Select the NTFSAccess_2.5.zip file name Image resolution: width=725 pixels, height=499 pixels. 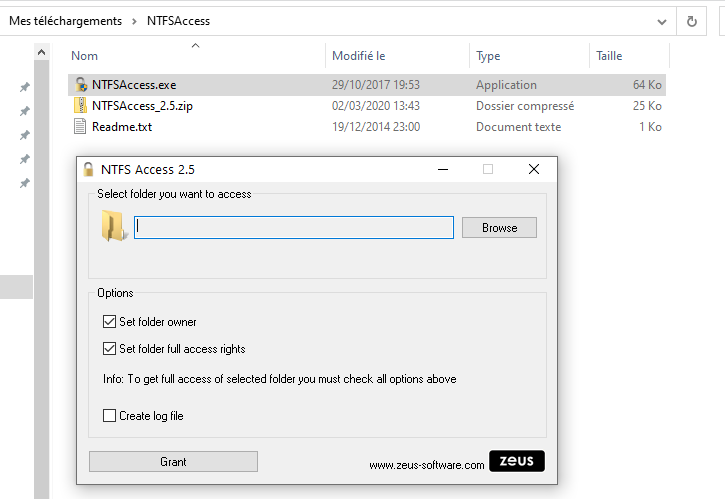[142, 106]
